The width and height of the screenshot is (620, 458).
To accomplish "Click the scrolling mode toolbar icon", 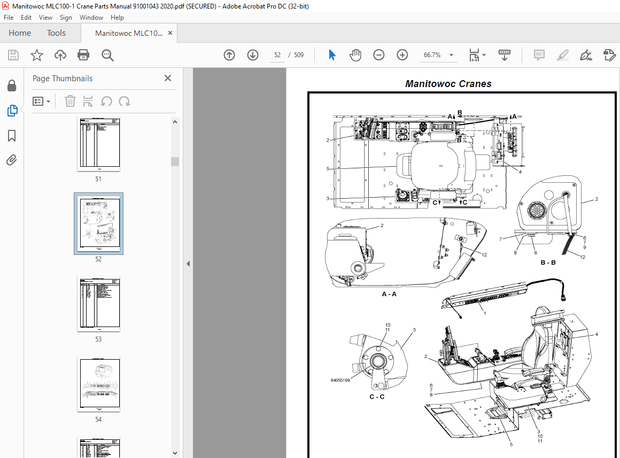I will coord(504,55).
